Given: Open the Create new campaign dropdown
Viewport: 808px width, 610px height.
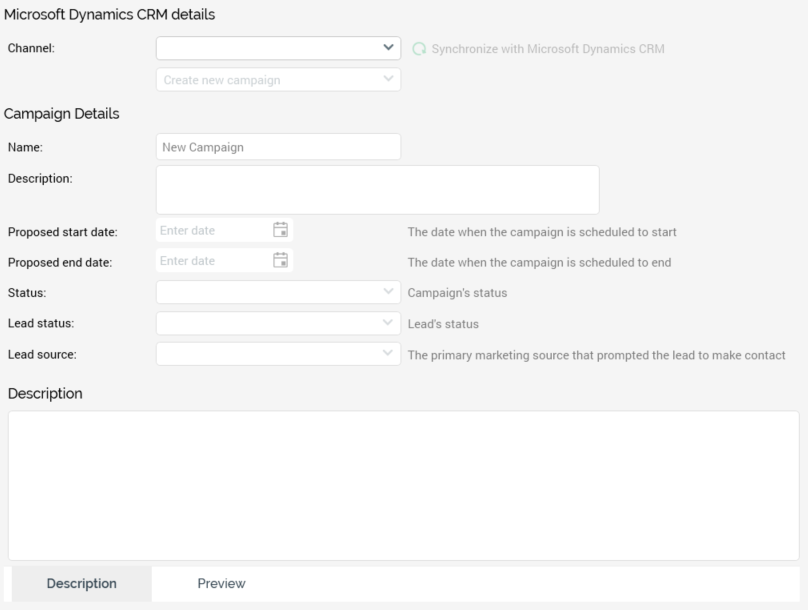Looking at the screenshot, I should tap(388, 79).
